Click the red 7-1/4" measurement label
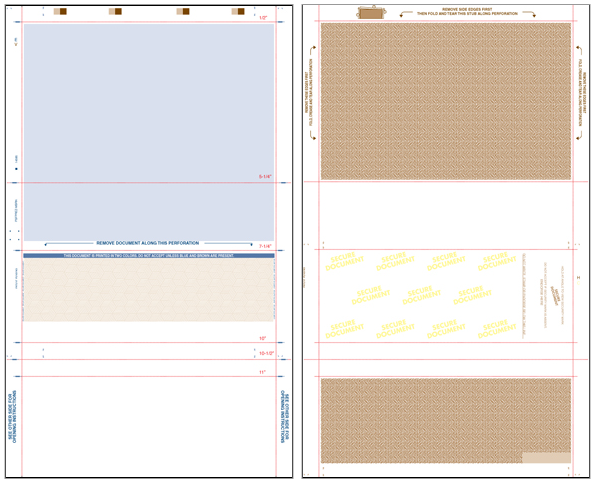This screenshot has width=595, height=483. 265,247
